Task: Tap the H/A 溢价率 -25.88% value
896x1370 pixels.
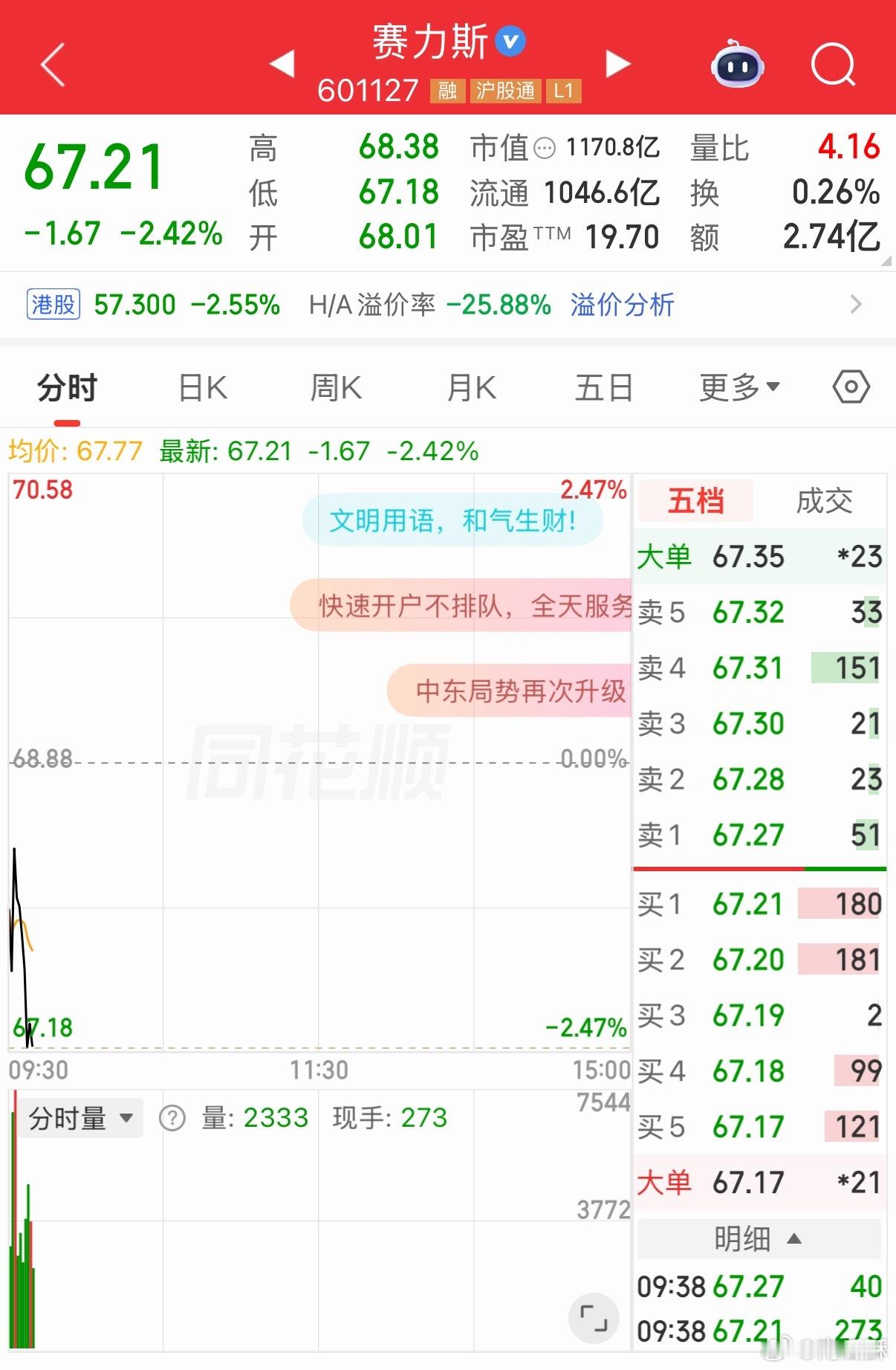Action: (x=499, y=305)
